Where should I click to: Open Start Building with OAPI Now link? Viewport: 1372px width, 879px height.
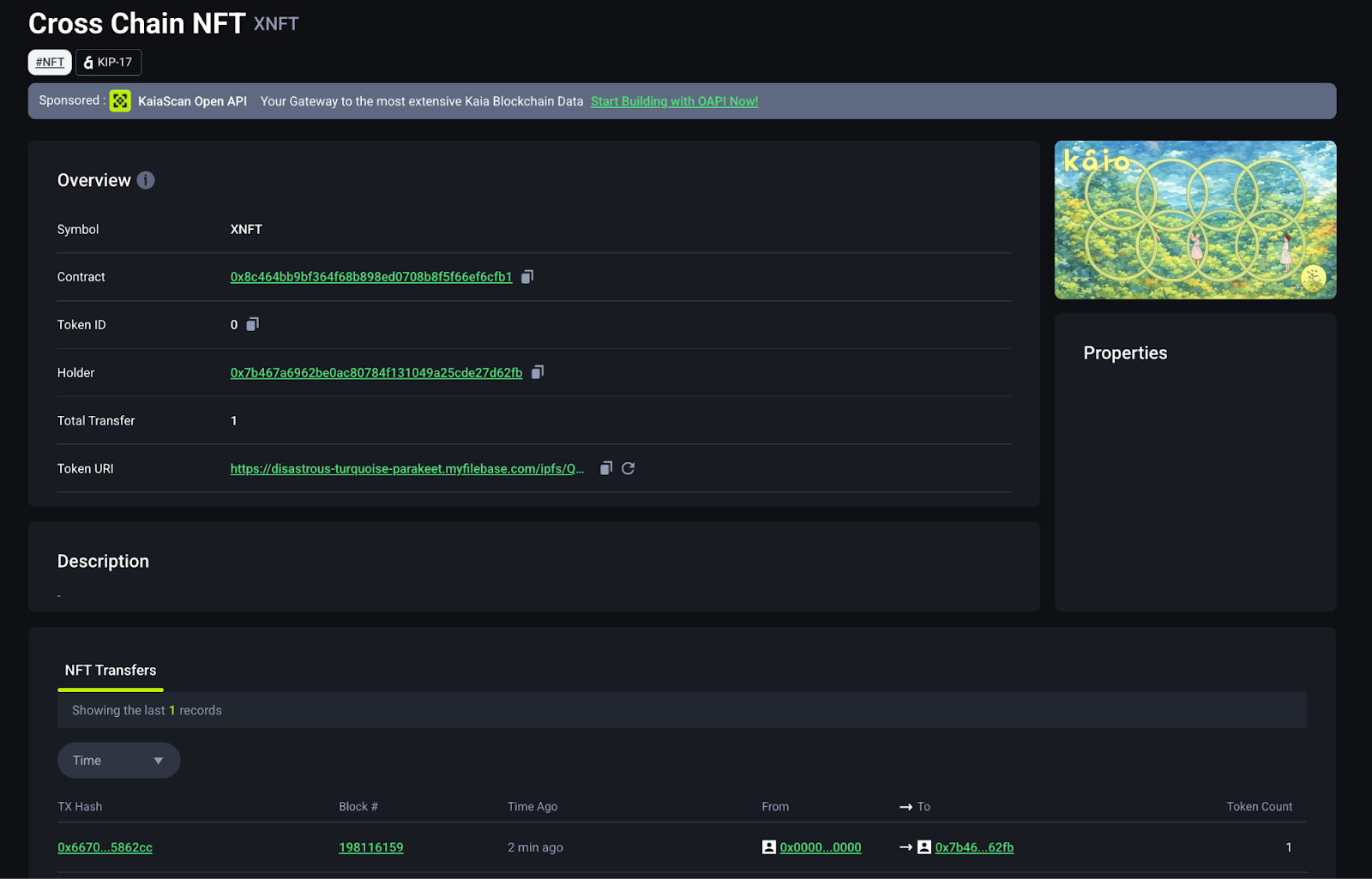[674, 101]
